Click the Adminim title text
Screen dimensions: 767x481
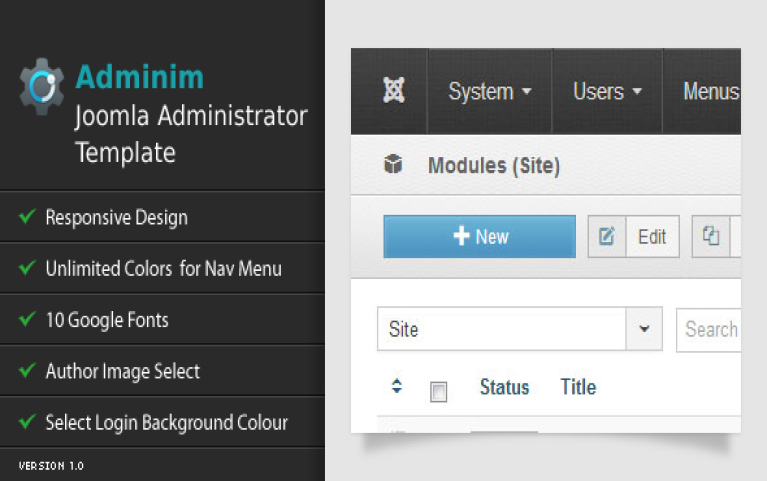click(x=139, y=77)
